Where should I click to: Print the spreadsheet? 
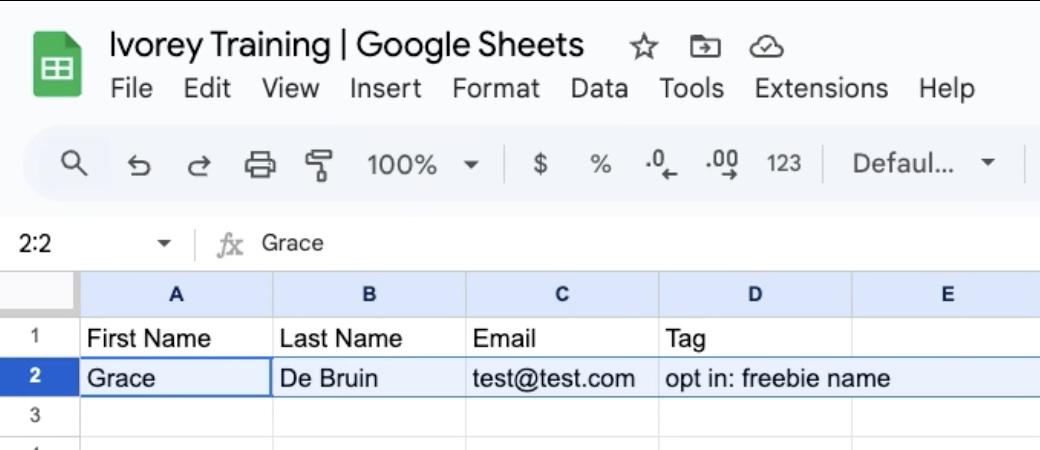260,164
